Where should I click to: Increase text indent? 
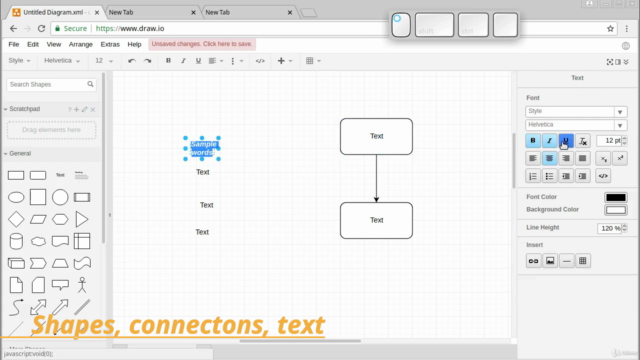tap(583, 176)
